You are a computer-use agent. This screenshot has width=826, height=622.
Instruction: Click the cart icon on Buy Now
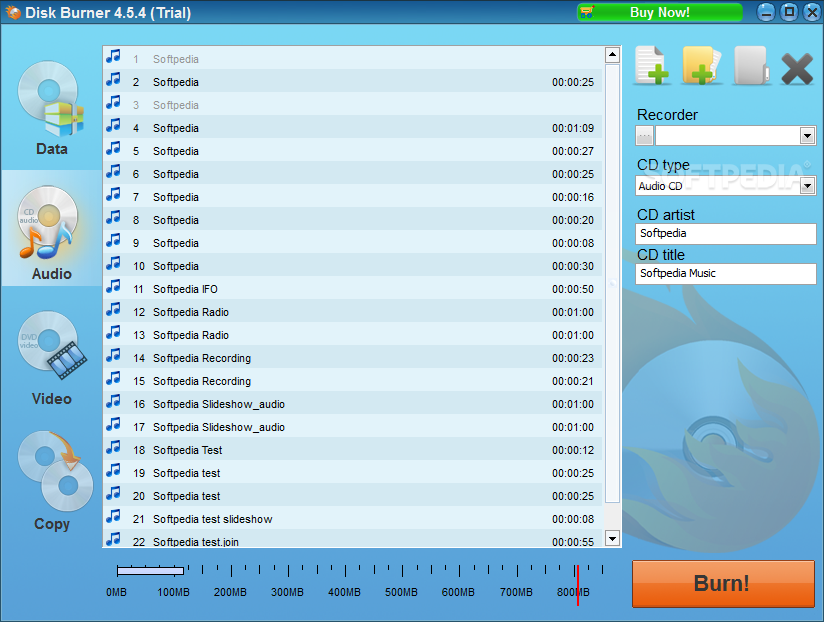(587, 12)
